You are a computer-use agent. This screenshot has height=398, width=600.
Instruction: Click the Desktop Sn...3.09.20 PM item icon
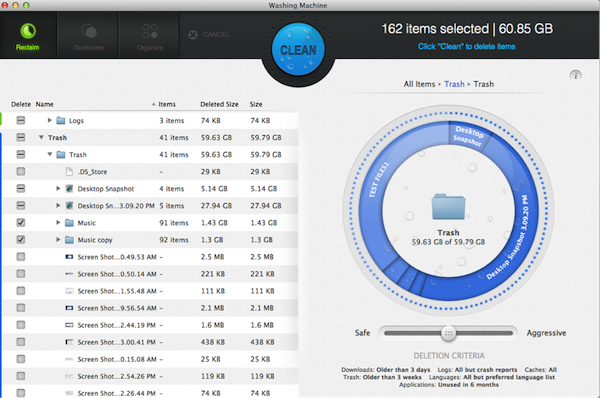pyautogui.click(x=69, y=206)
